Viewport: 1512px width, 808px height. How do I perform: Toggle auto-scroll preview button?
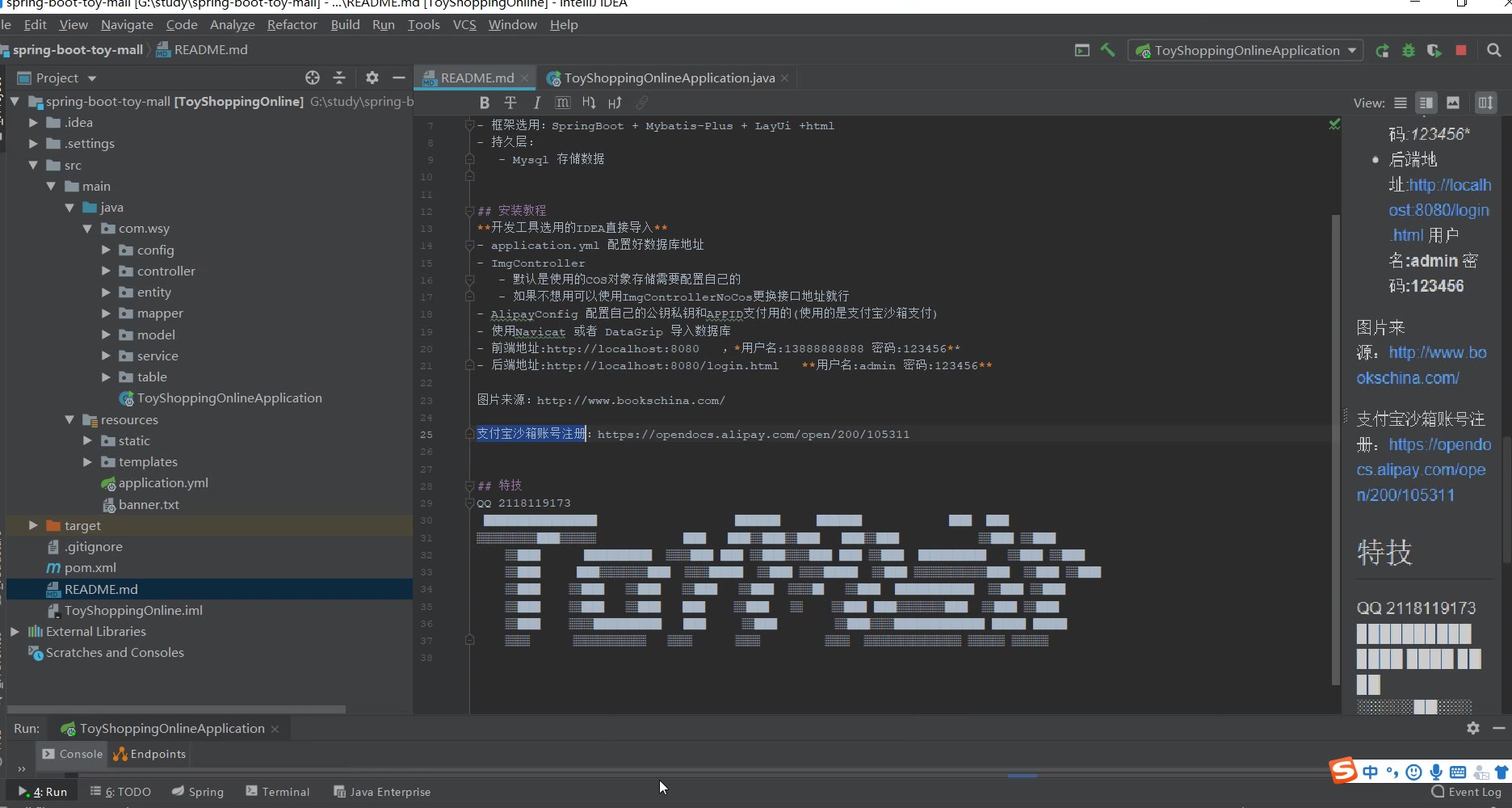(x=1485, y=103)
